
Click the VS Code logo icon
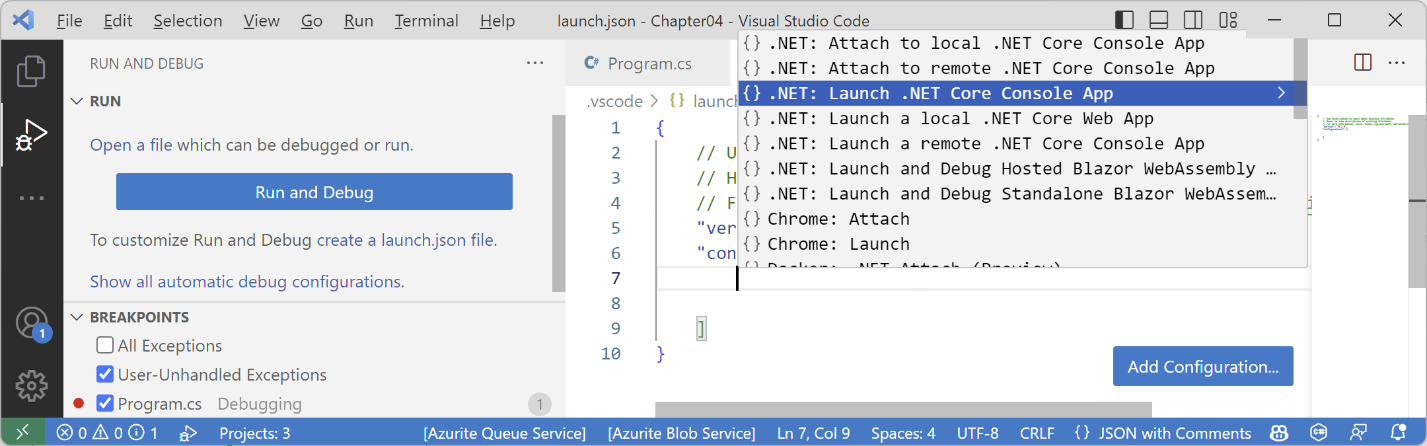25,20
